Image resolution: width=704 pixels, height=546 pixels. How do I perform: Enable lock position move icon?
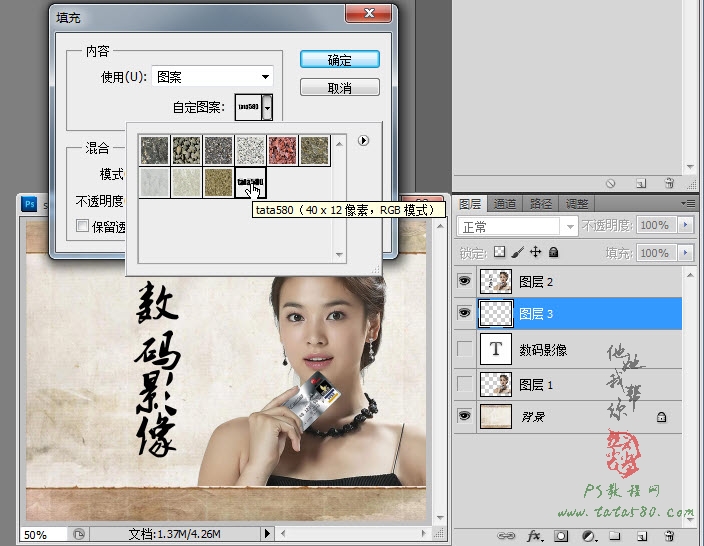click(x=535, y=252)
